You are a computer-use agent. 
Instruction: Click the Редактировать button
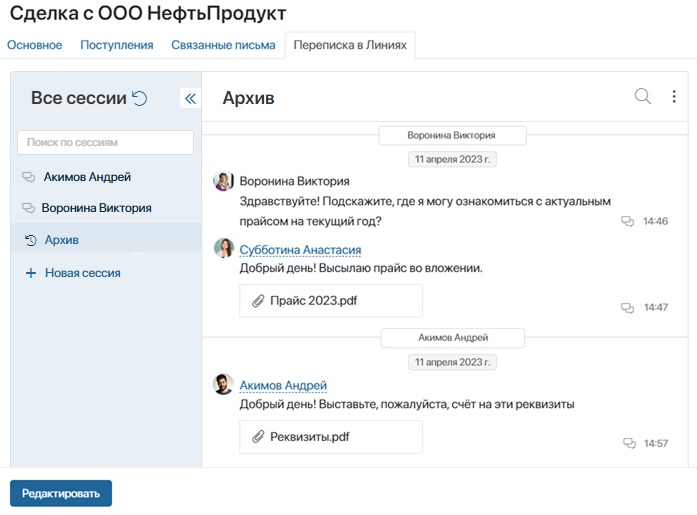tap(61, 493)
